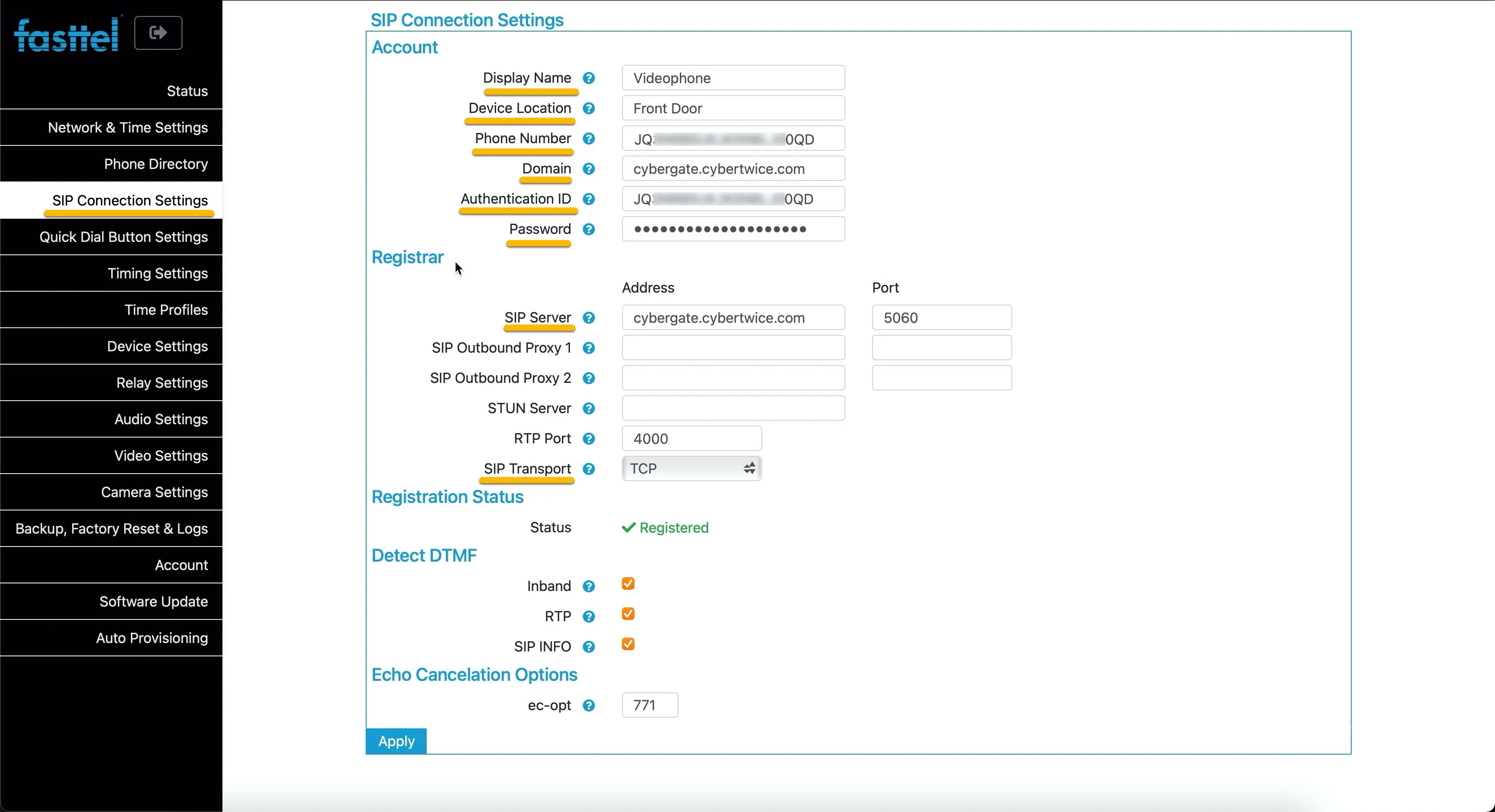Open Quick Dial Button Settings
Screen dimensions: 1495x812
(111, 237)
